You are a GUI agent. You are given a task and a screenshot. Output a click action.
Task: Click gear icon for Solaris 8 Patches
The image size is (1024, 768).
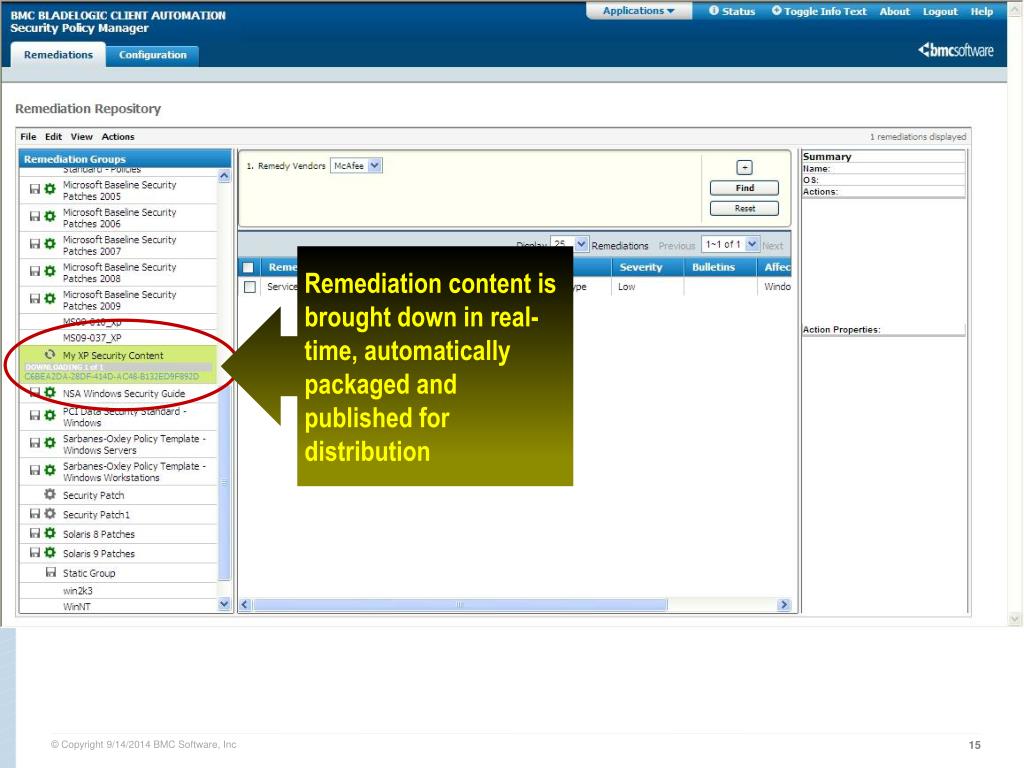click(x=50, y=534)
